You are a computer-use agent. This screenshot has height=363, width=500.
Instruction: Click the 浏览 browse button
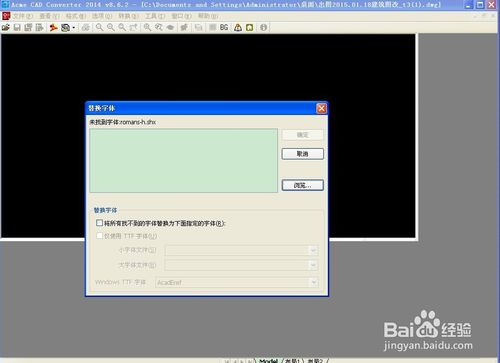[303, 185]
